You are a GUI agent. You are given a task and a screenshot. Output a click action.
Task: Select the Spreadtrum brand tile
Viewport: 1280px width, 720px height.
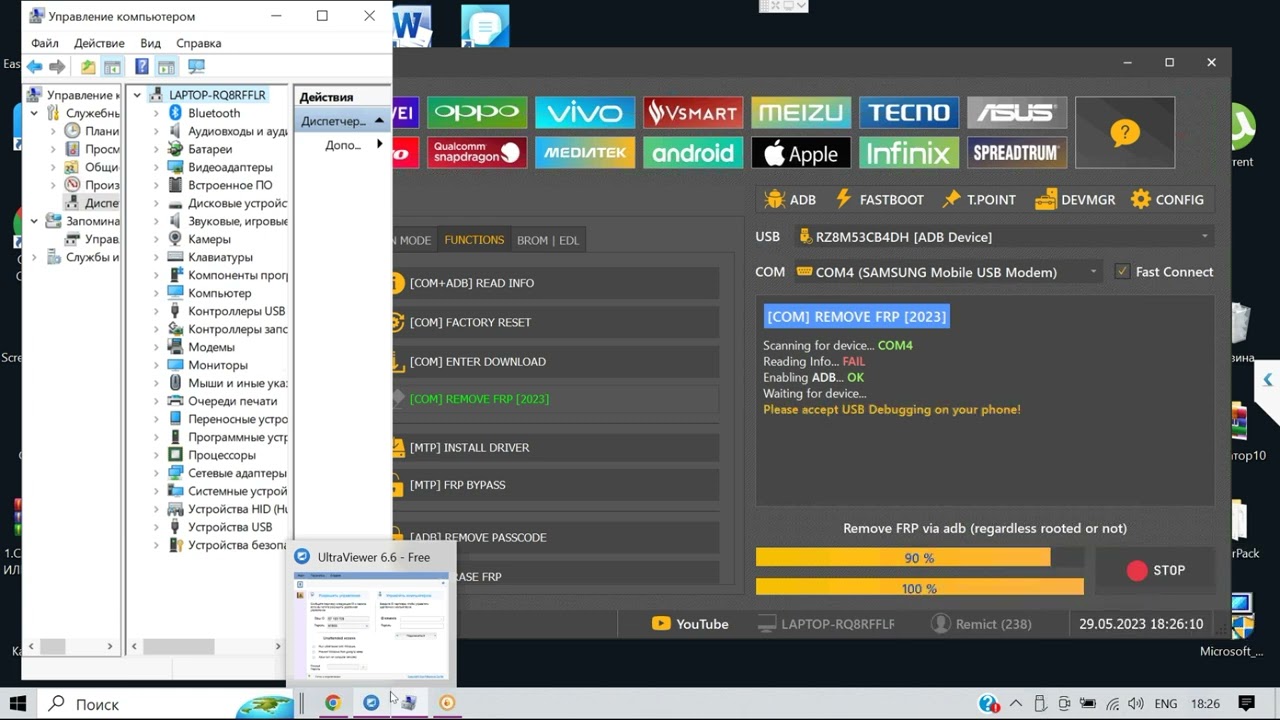[1017, 152]
